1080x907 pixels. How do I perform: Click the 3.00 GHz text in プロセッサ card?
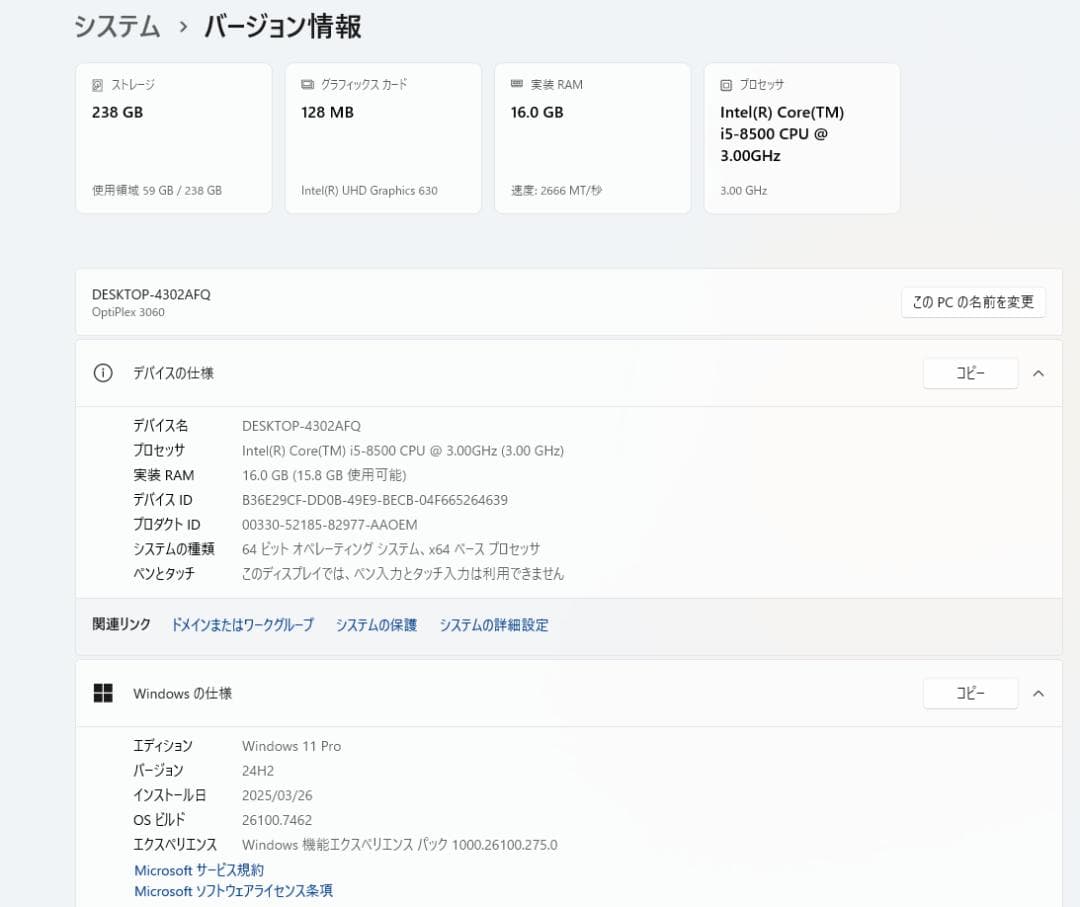tap(743, 191)
